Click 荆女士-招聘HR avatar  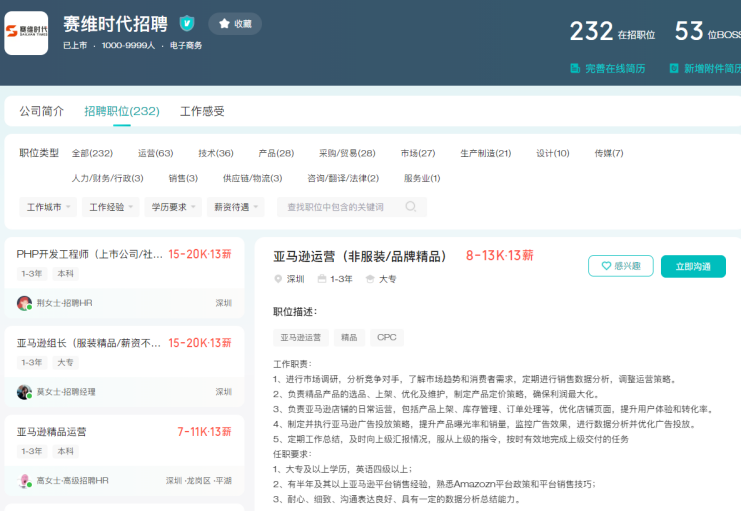pos(24,303)
